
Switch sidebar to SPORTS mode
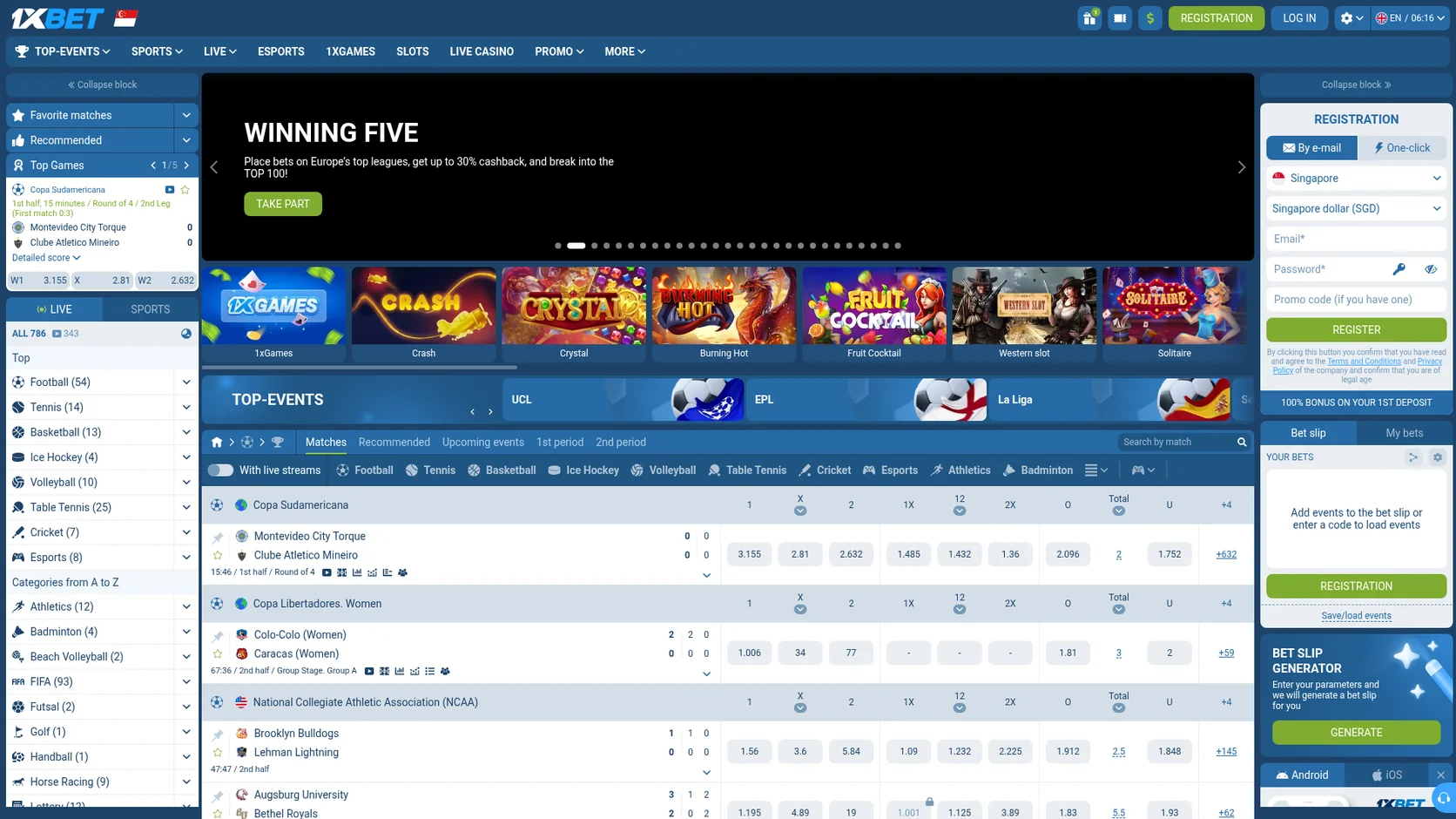coord(151,309)
